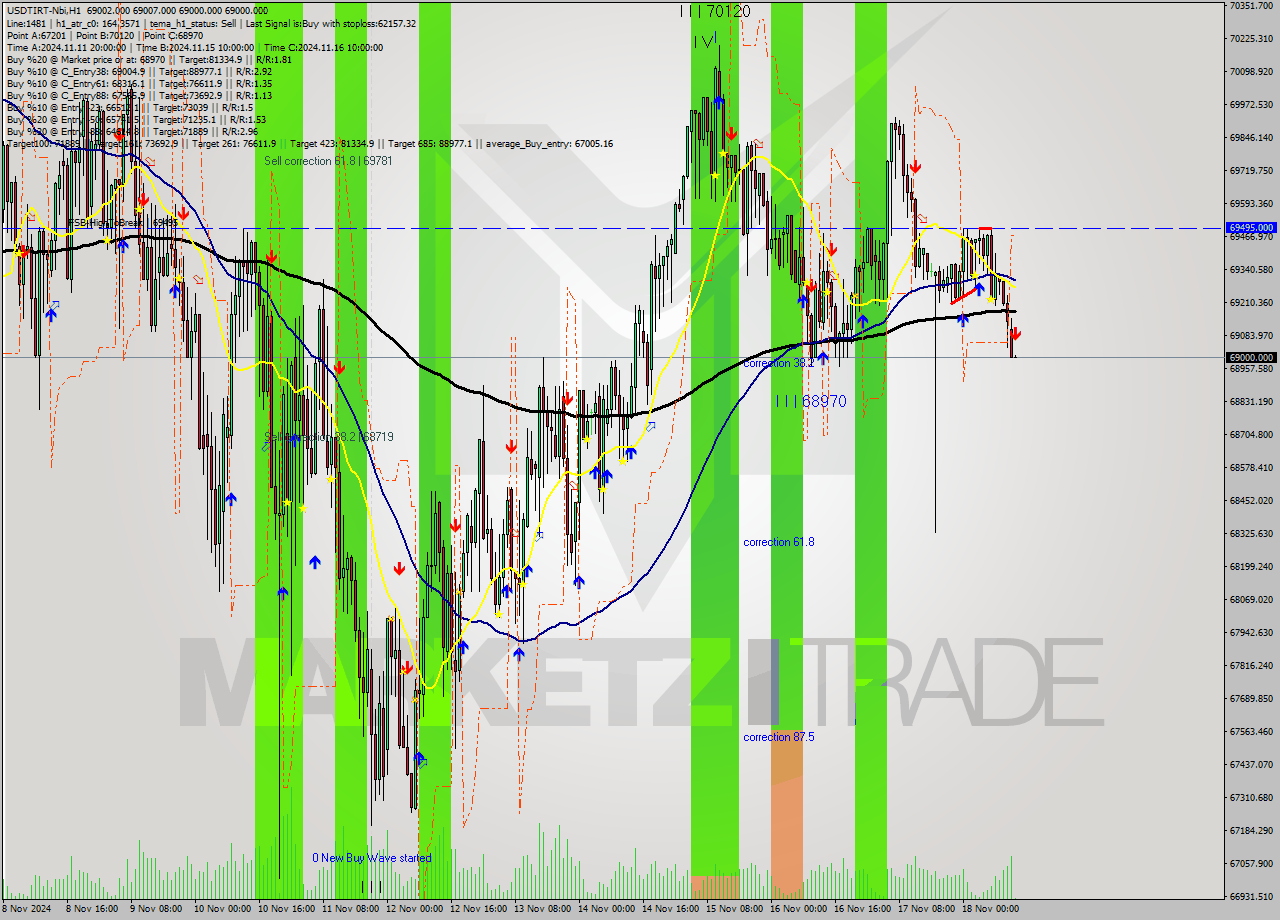Click the '13 Nov 08:00' time axis label

pyautogui.click(x=543, y=909)
